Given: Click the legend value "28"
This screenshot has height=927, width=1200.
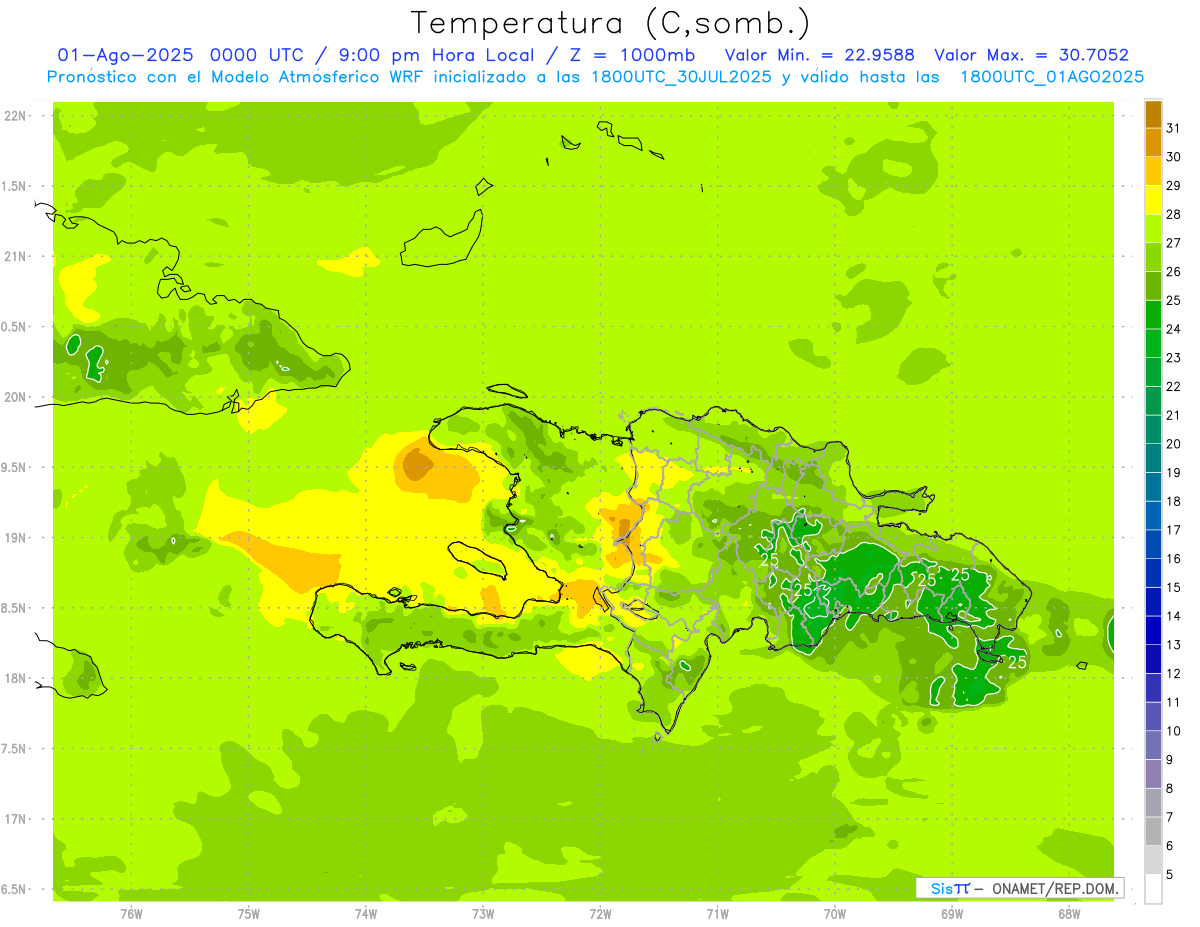Looking at the screenshot, I should click(x=1173, y=214).
